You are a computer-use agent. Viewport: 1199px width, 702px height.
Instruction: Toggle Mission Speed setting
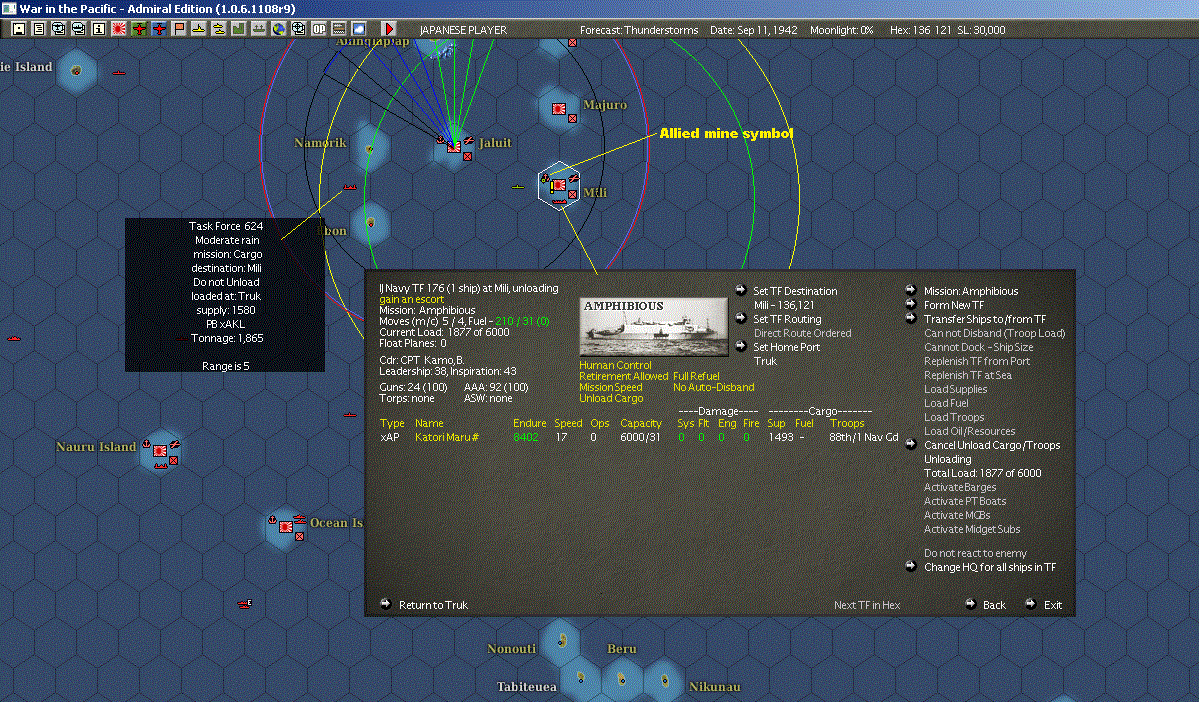point(610,387)
